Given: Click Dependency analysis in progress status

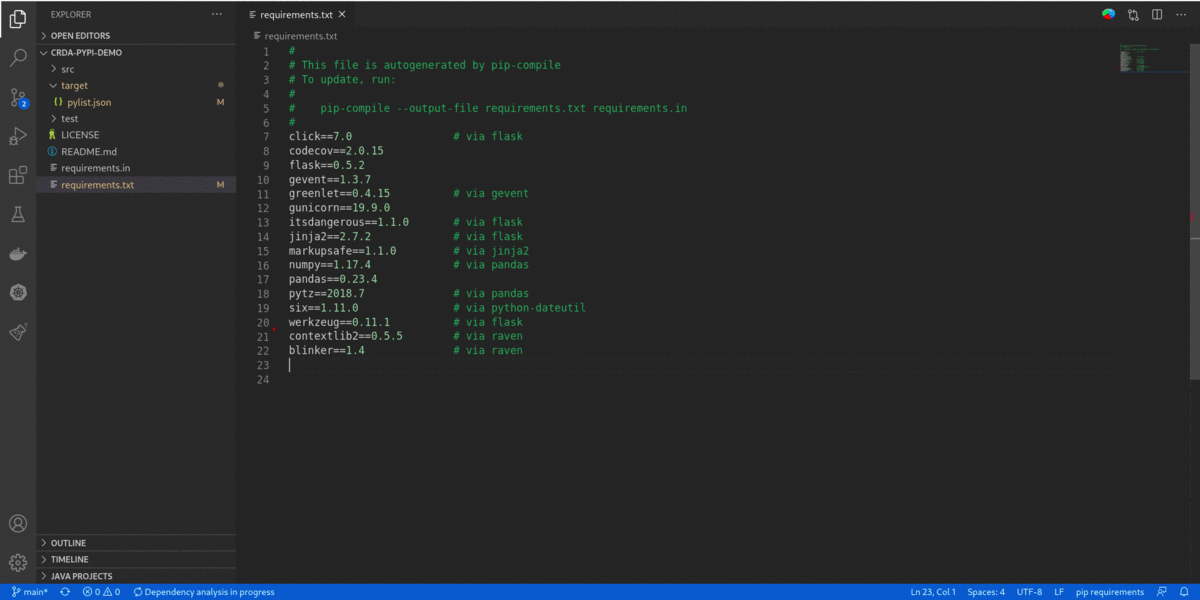Looking at the screenshot, I should pos(203,592).
